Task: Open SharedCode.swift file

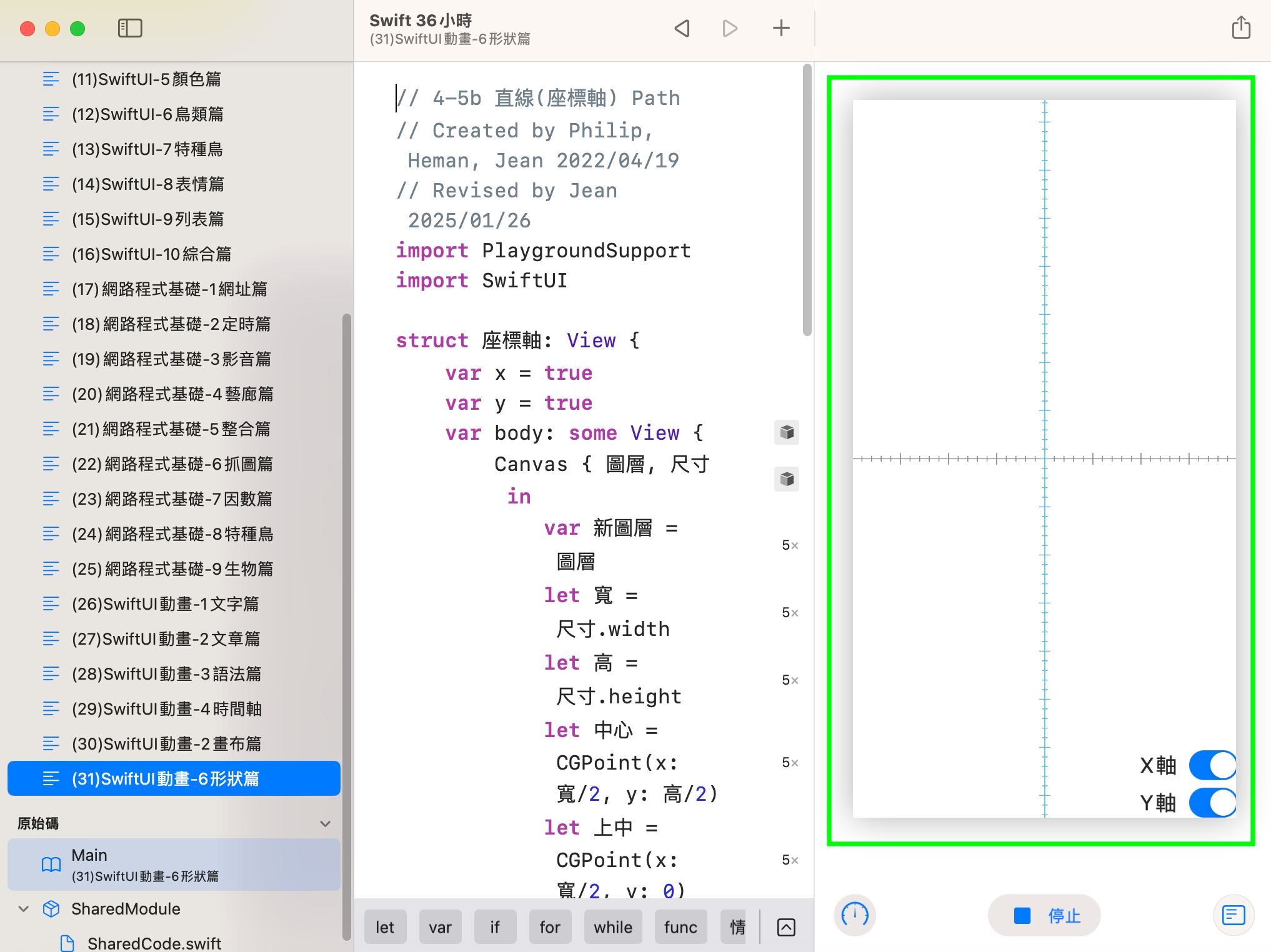Action: tap(154, 943)
